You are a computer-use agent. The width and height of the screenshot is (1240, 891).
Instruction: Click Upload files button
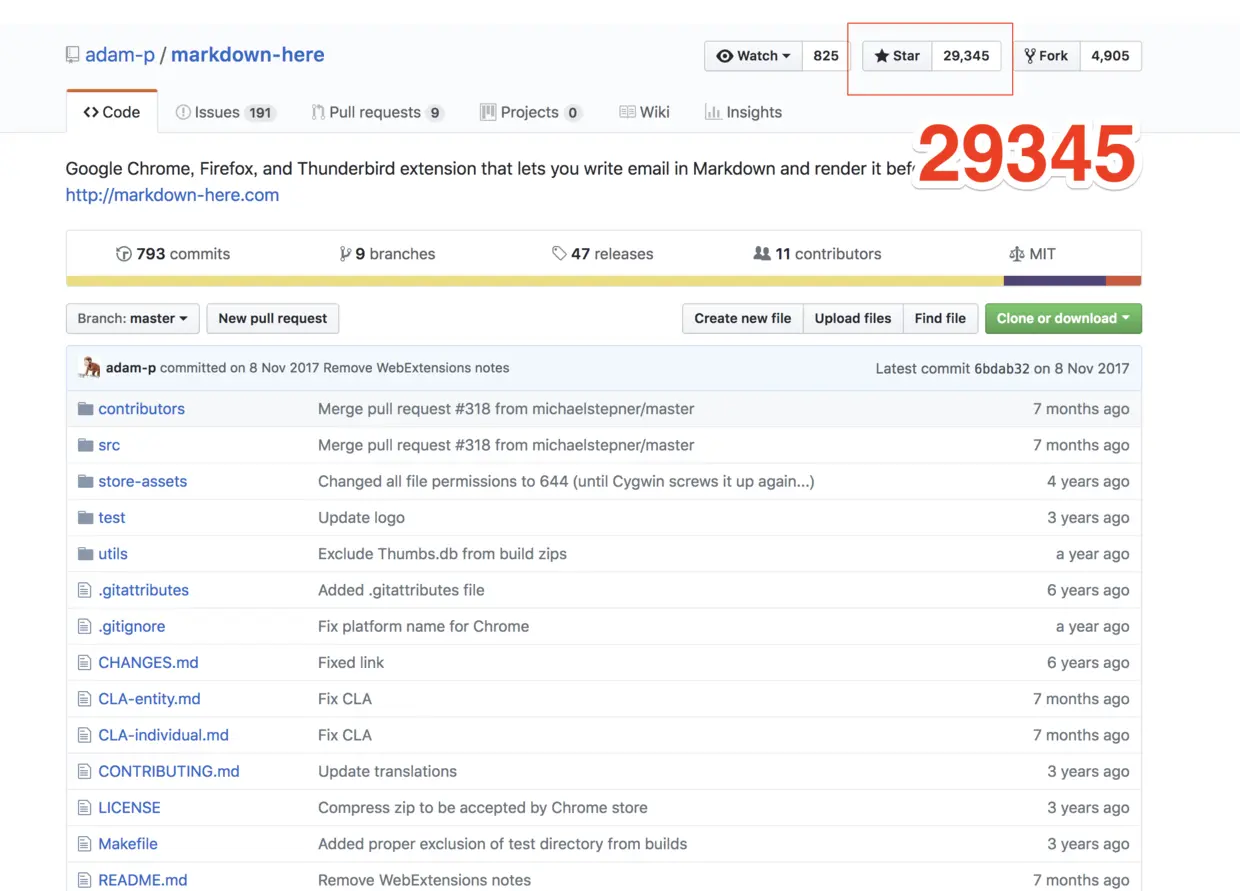853,318
